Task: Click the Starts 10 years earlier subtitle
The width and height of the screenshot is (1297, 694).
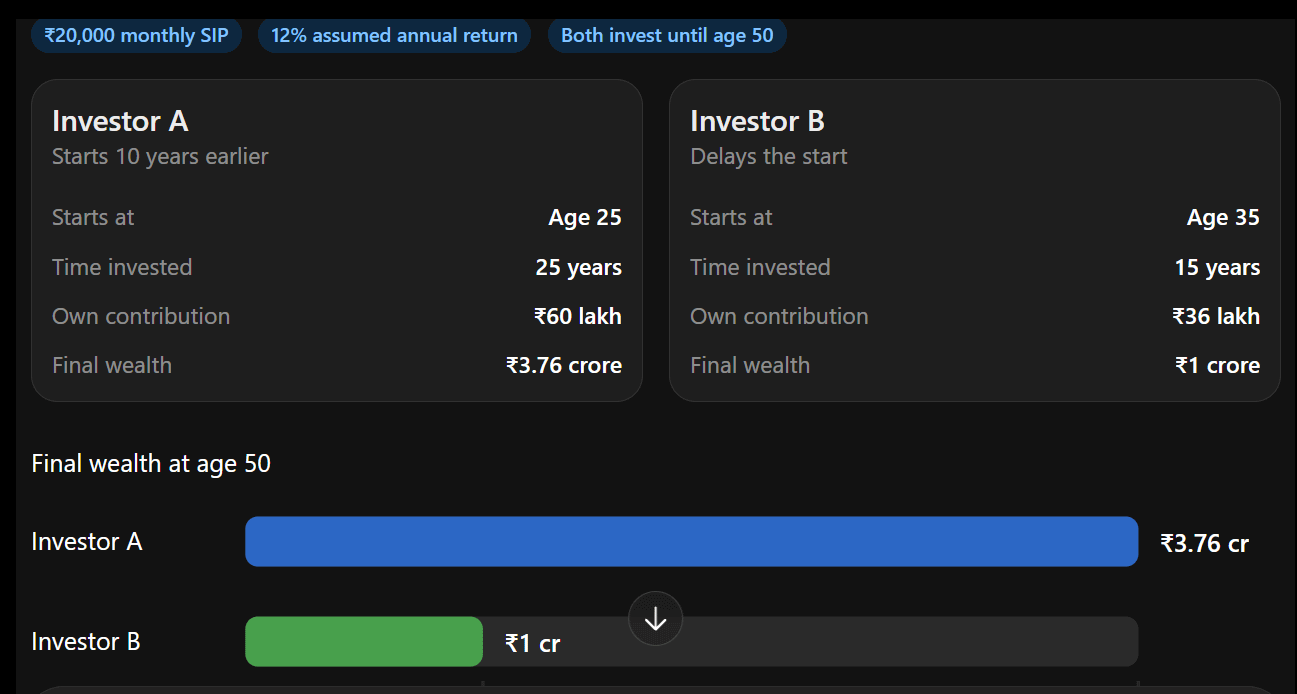Action: 160,156
